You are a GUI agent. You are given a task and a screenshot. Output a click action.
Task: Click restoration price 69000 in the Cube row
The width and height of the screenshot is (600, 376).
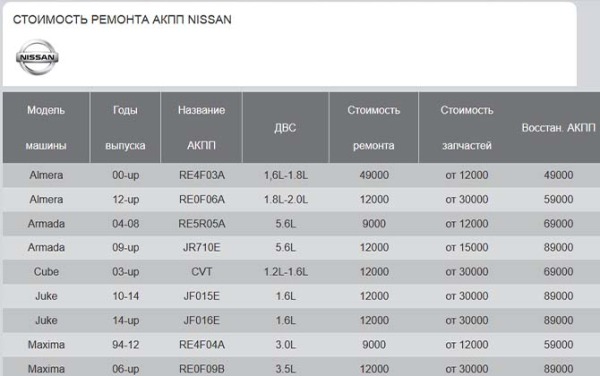click(x=559, y=272)
